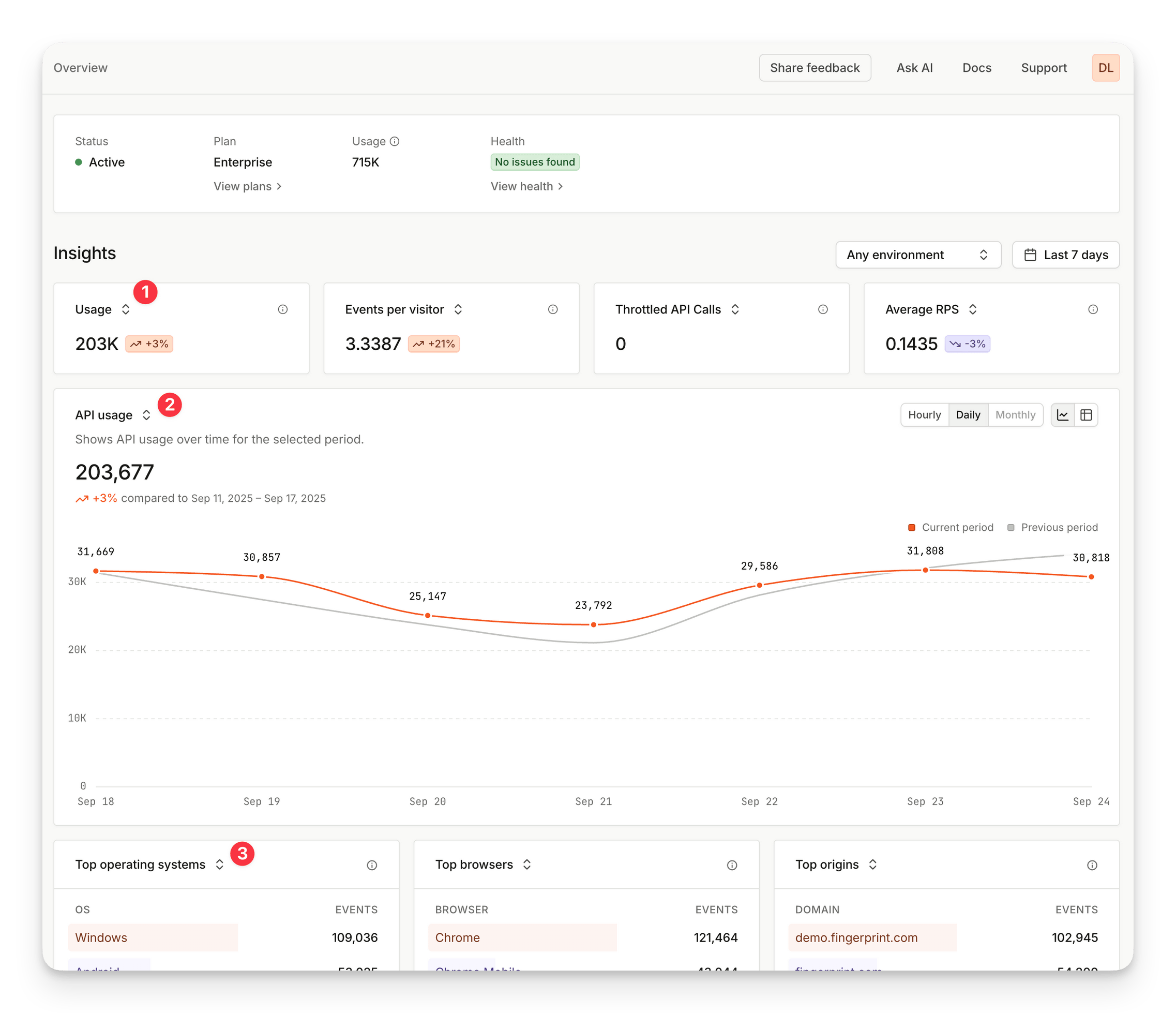Click the 203,677 API usage total
1176x1013 pixels.
[x=115, y=472]
